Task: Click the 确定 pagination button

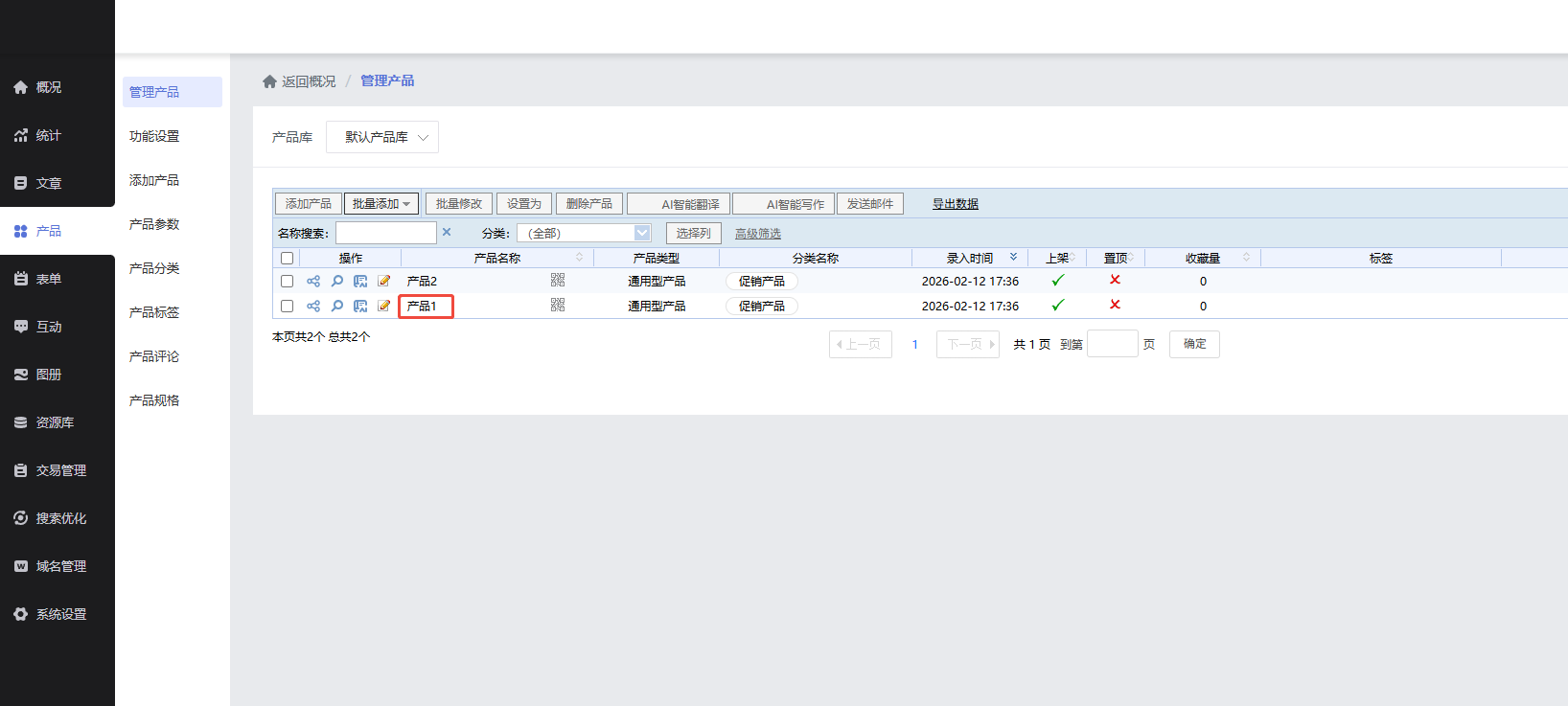Action: [1194, 344]
